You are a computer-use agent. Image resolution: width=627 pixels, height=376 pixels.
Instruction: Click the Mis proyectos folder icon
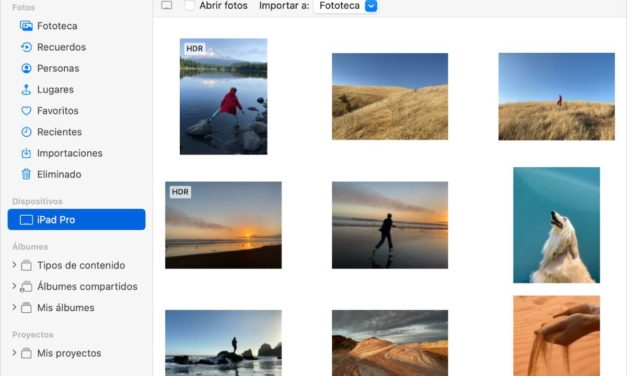[26, 354]
